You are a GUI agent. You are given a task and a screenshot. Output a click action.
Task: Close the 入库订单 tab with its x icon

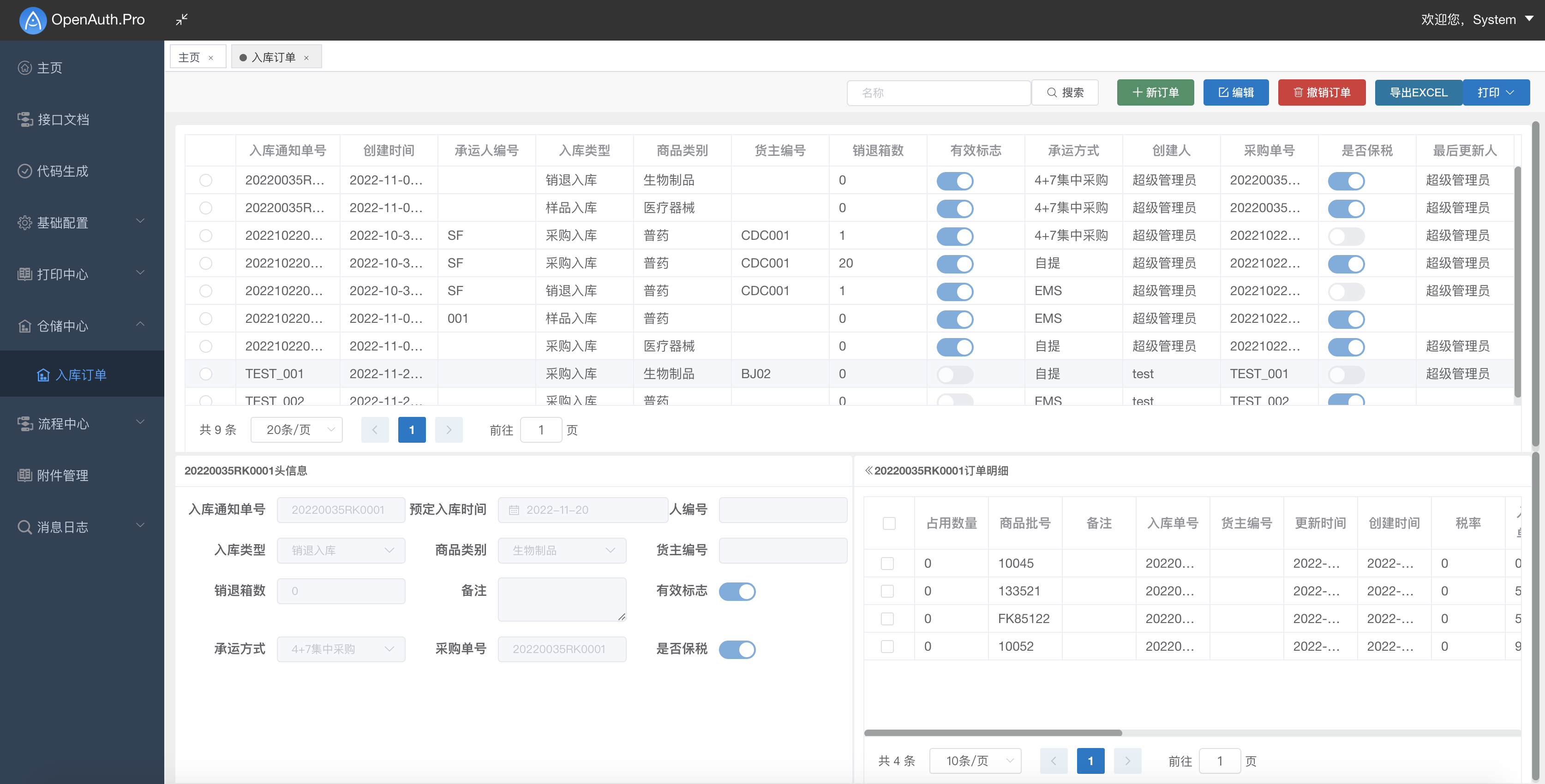tap(306, 58)
